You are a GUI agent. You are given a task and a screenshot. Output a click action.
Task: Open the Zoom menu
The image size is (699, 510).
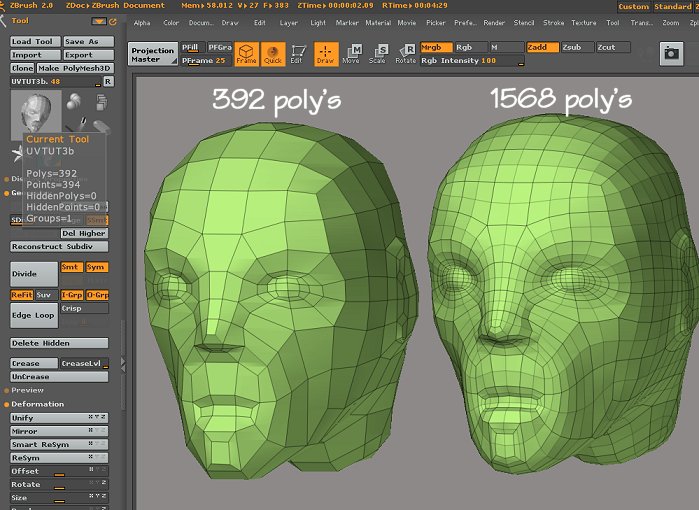[670, 23]
